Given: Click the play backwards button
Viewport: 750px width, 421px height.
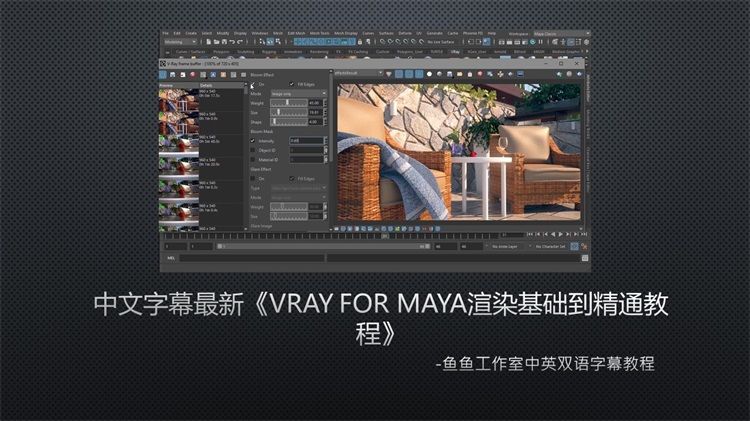Looking at the screenshot, I should tap(553, 234).
